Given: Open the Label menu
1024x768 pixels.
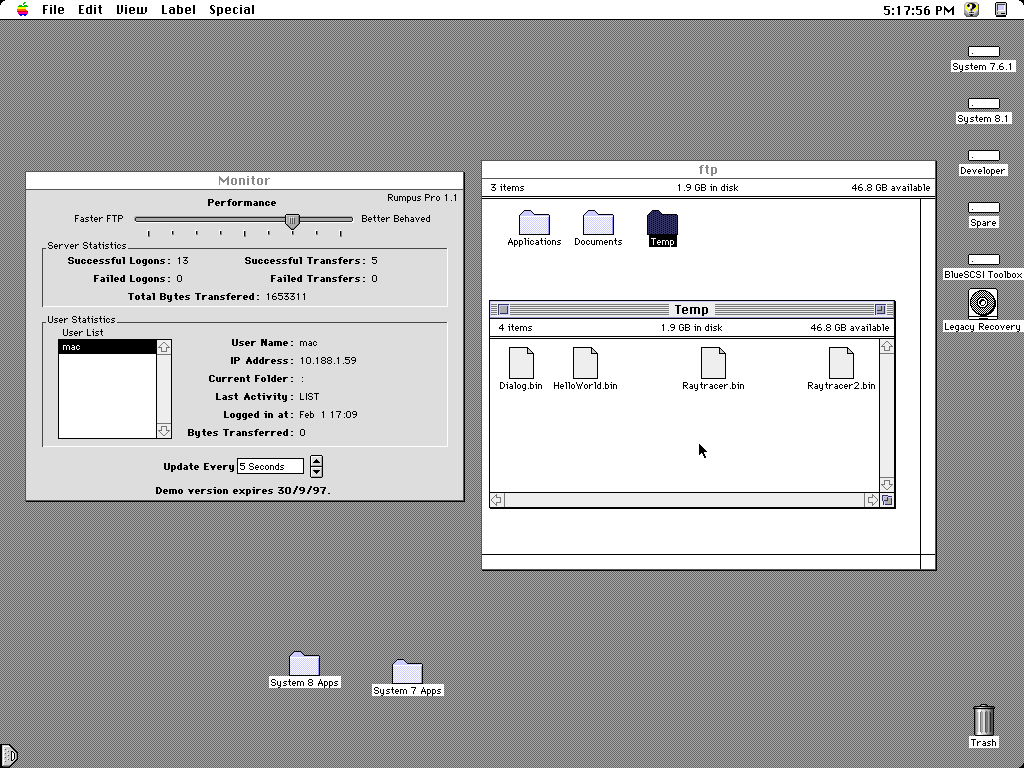Looking at the screenshot, I should (178, 10).
